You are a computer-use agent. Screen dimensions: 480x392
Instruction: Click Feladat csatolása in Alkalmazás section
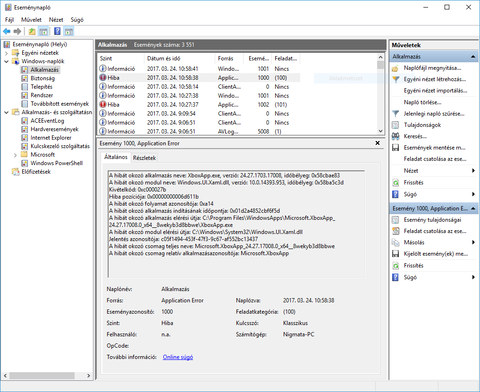pyautogui.click(x=435, y=159)
